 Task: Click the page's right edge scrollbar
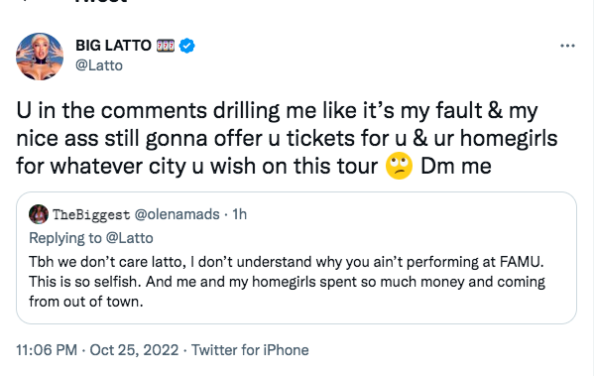coord(593,188)
